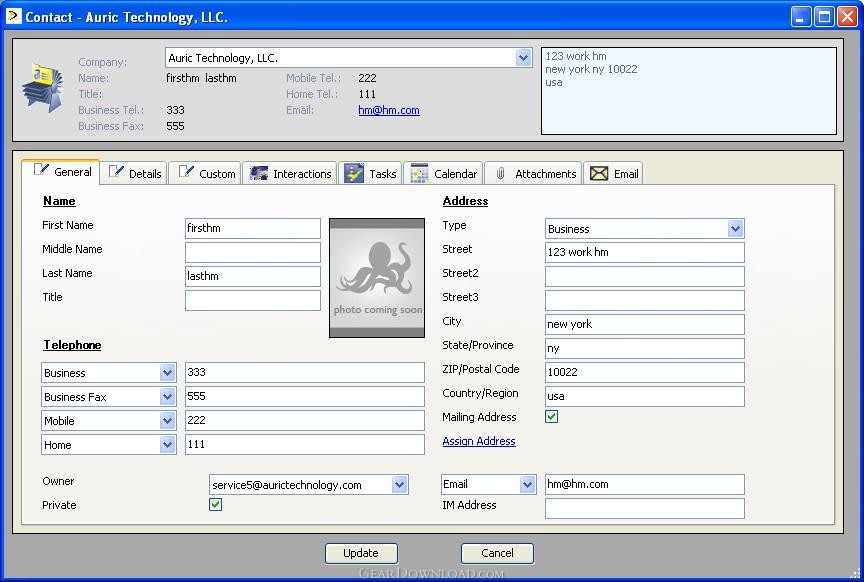864x582 pixels.
Task: Click the Tasks checklist icon
Action: (354, 173)
